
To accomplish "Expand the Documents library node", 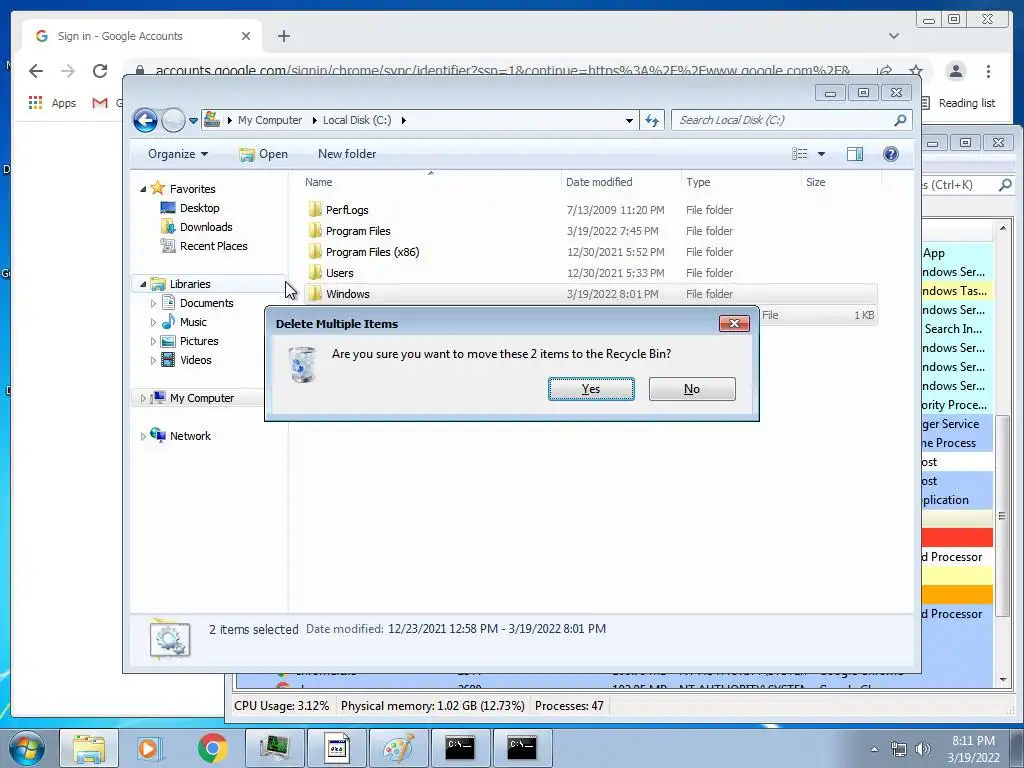I will tap(153, 303).
